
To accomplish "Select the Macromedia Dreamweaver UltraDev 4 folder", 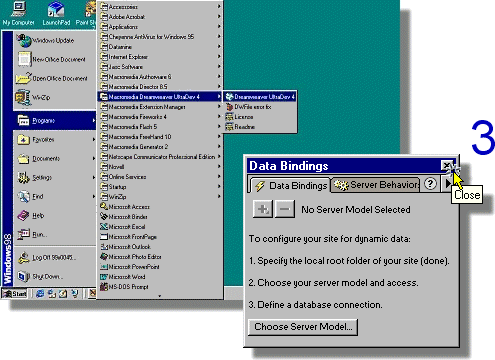I will 160,97.
